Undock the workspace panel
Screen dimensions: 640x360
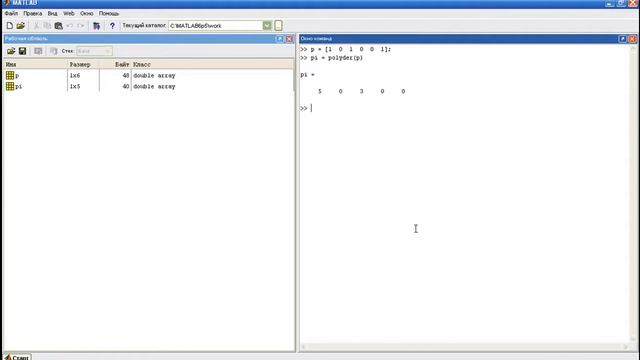click(x=280, y=39)
